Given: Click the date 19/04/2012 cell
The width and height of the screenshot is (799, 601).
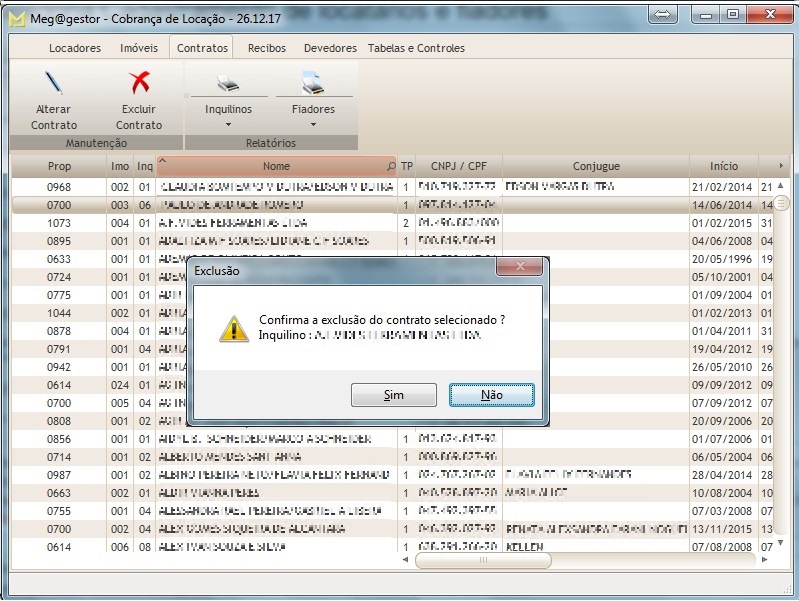Looking at the screenshot, I should (722, 349).
